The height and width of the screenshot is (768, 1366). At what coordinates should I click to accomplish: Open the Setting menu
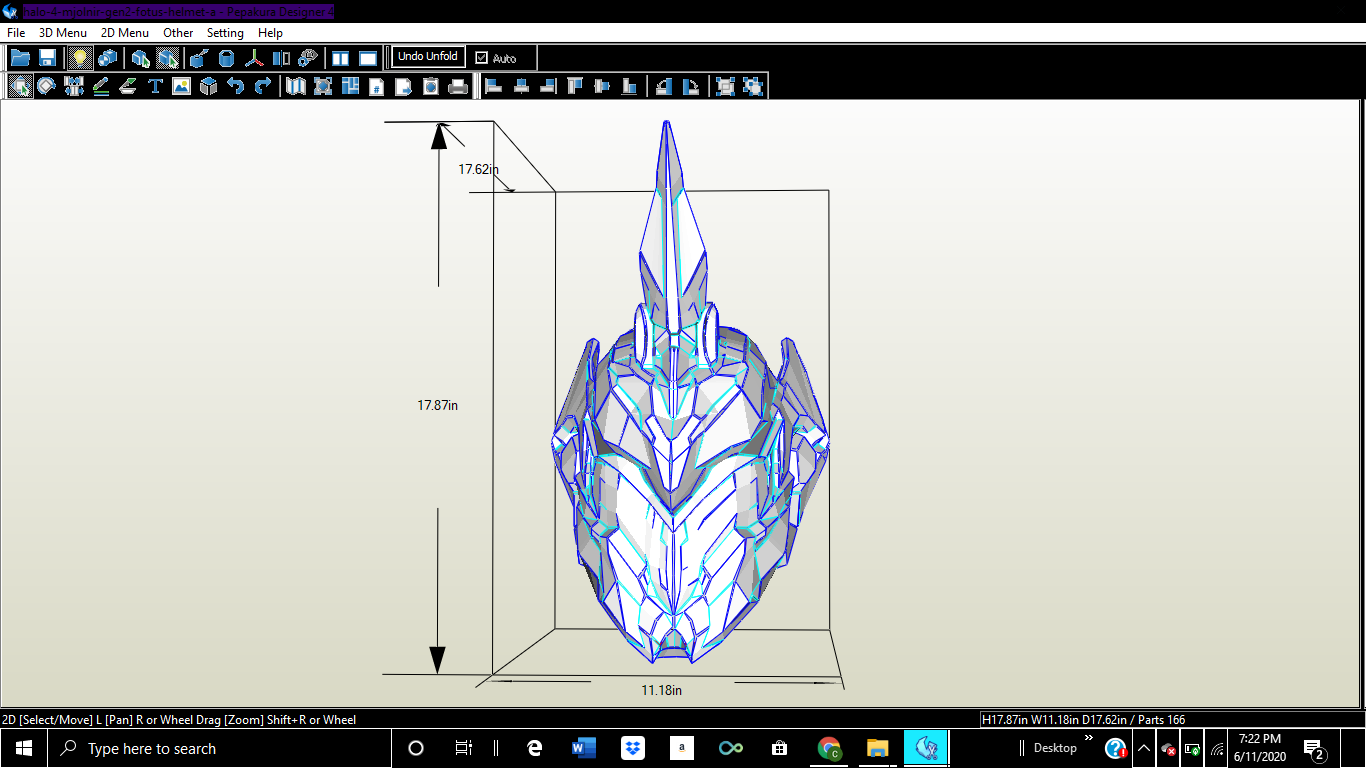pos(225,33)
